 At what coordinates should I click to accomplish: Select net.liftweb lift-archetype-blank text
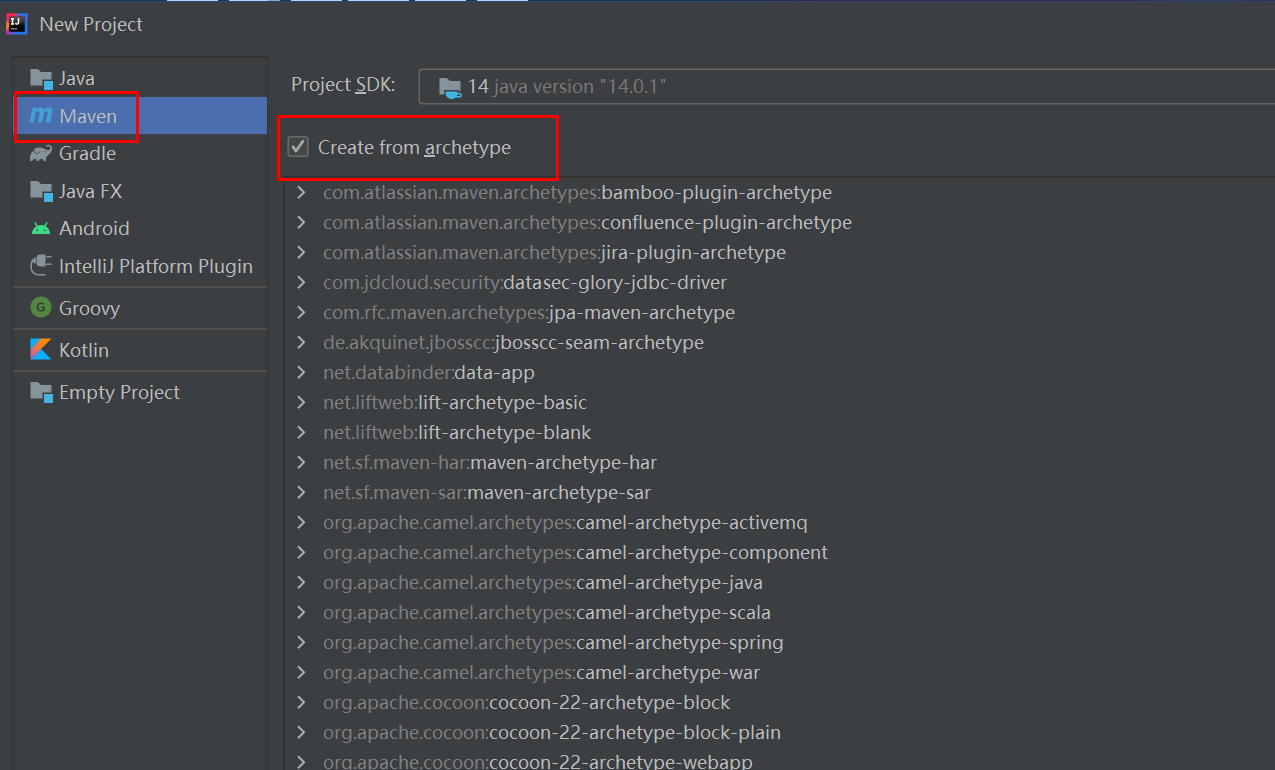coord(457,433)
